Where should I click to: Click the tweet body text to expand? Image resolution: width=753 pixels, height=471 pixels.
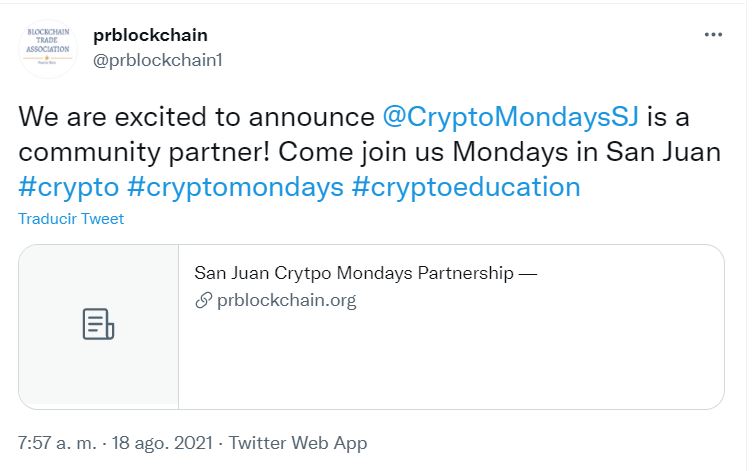[370, 152]
